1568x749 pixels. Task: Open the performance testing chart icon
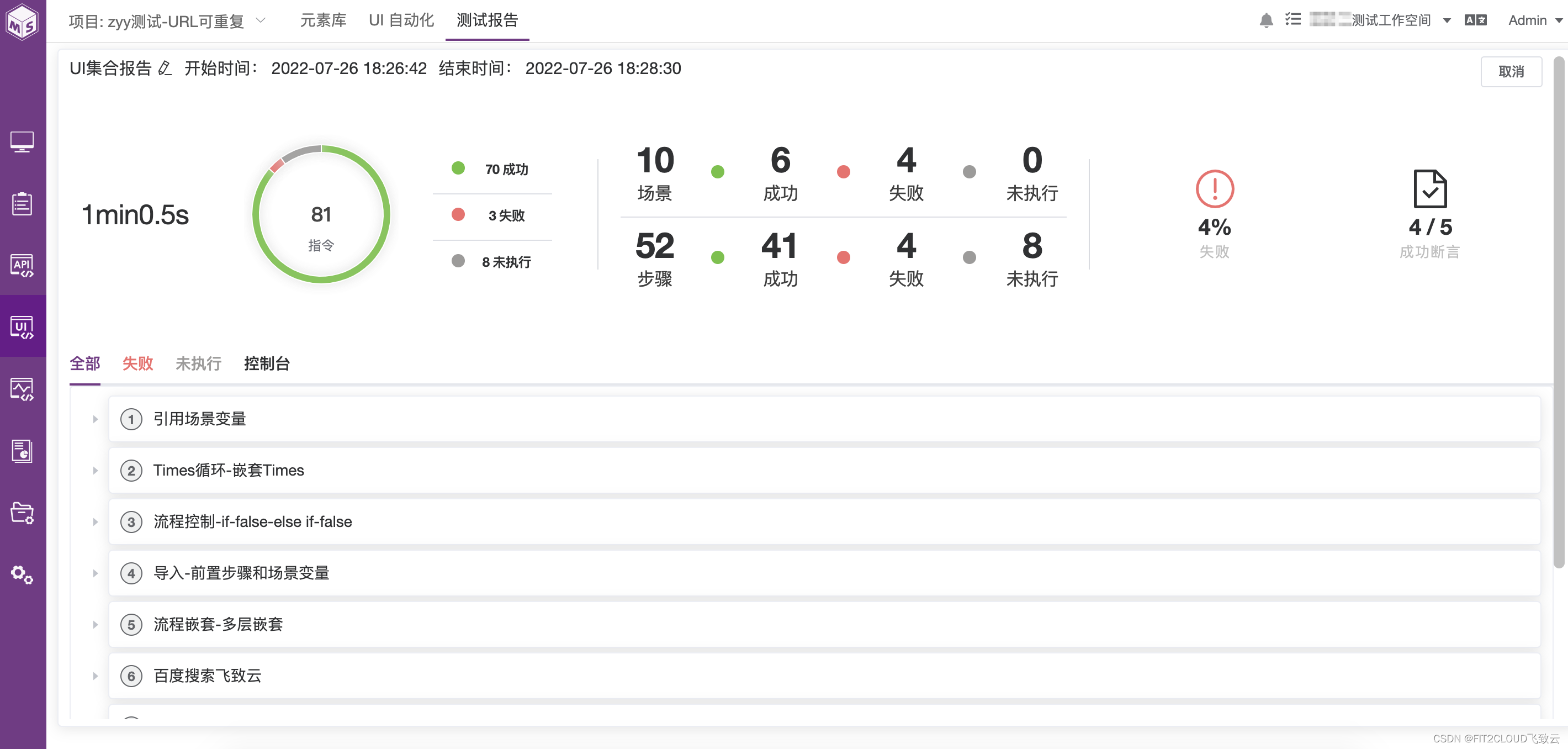coord(23,389)
